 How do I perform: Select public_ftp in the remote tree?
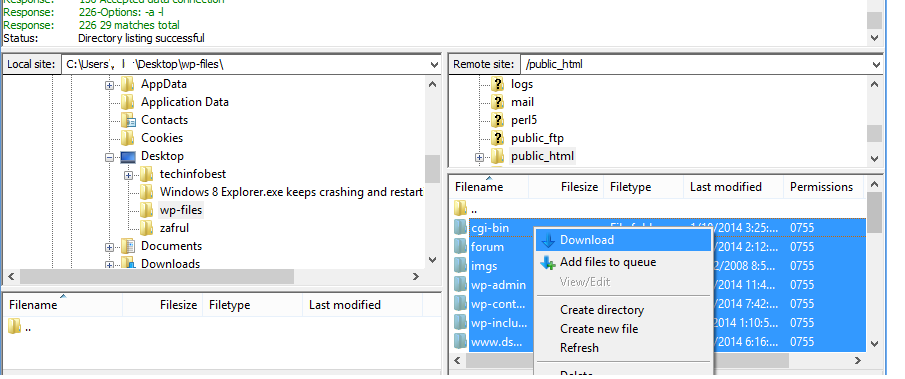point(537,138)
